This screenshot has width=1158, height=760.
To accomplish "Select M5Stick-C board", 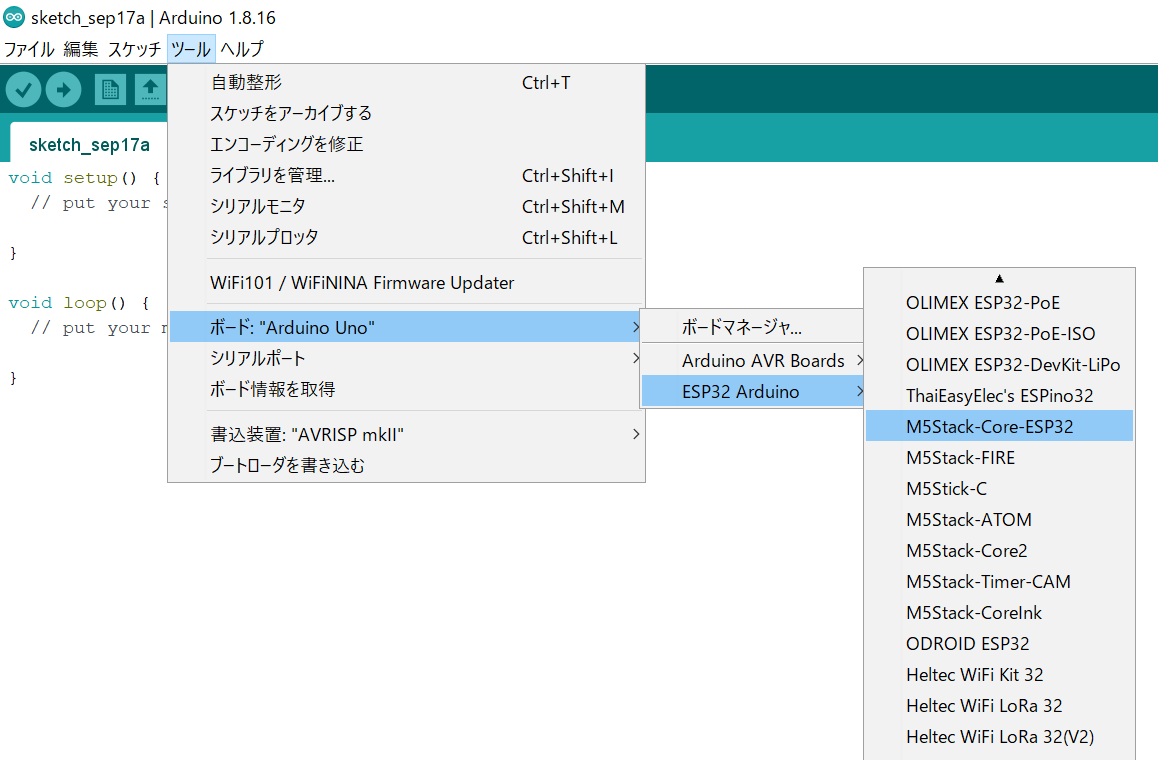I will click(999, 489).
